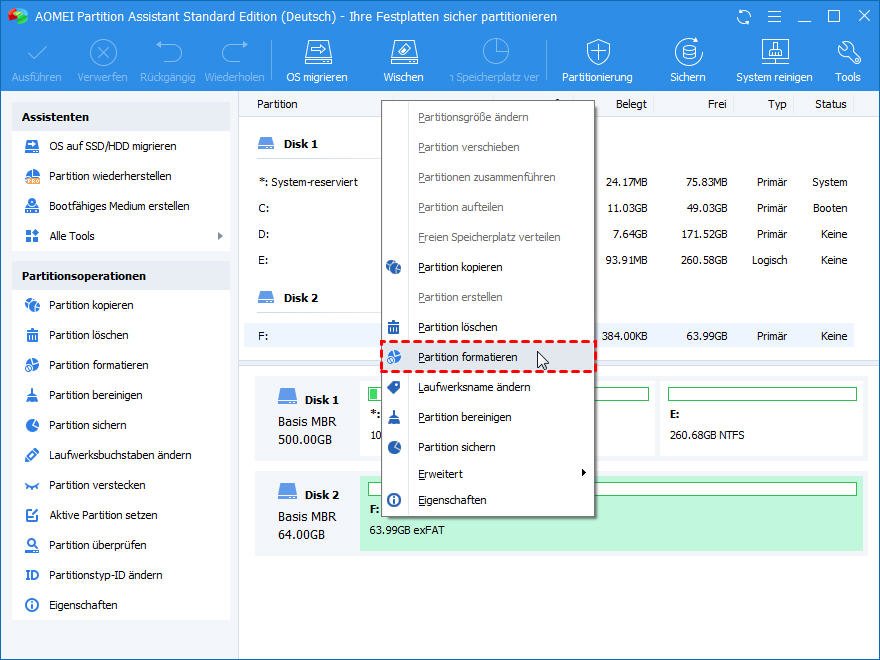Click the Partitionen zusammenführen menu entry
Image resolution: width=880 pixels, height=660 pixels.
coord(488,177)
